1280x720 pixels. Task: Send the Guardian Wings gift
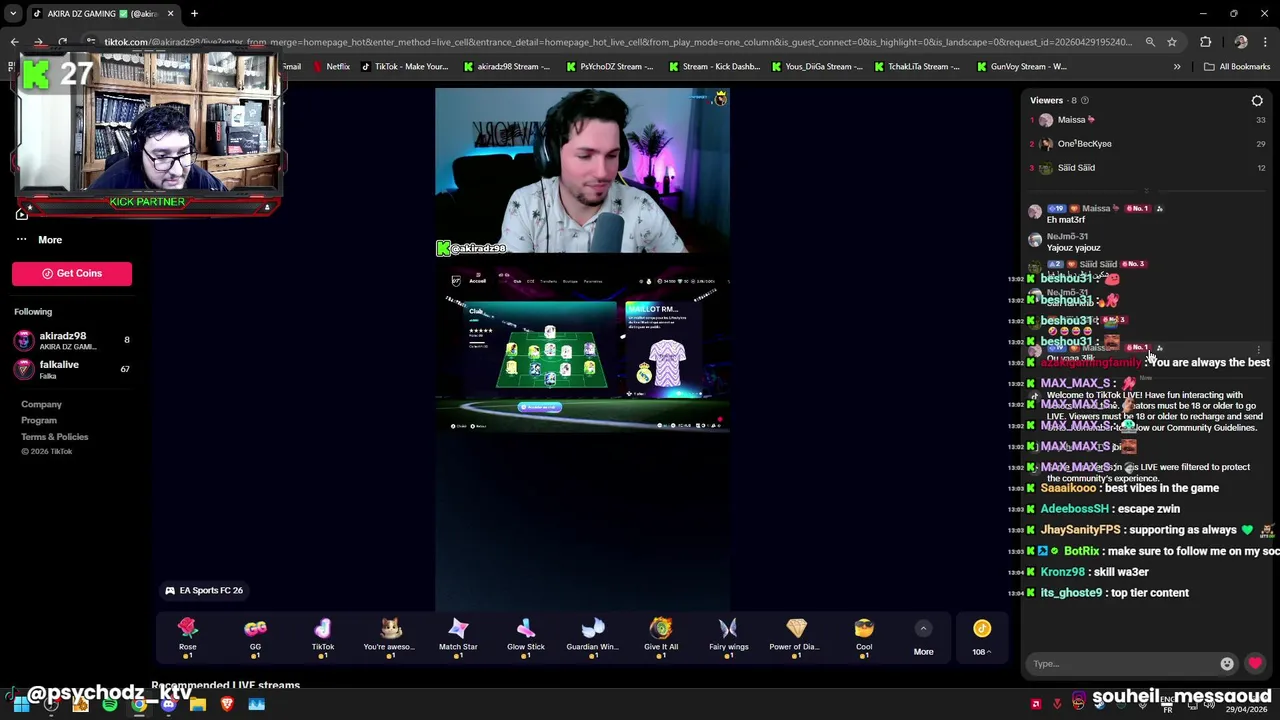(x=593, y=634)
